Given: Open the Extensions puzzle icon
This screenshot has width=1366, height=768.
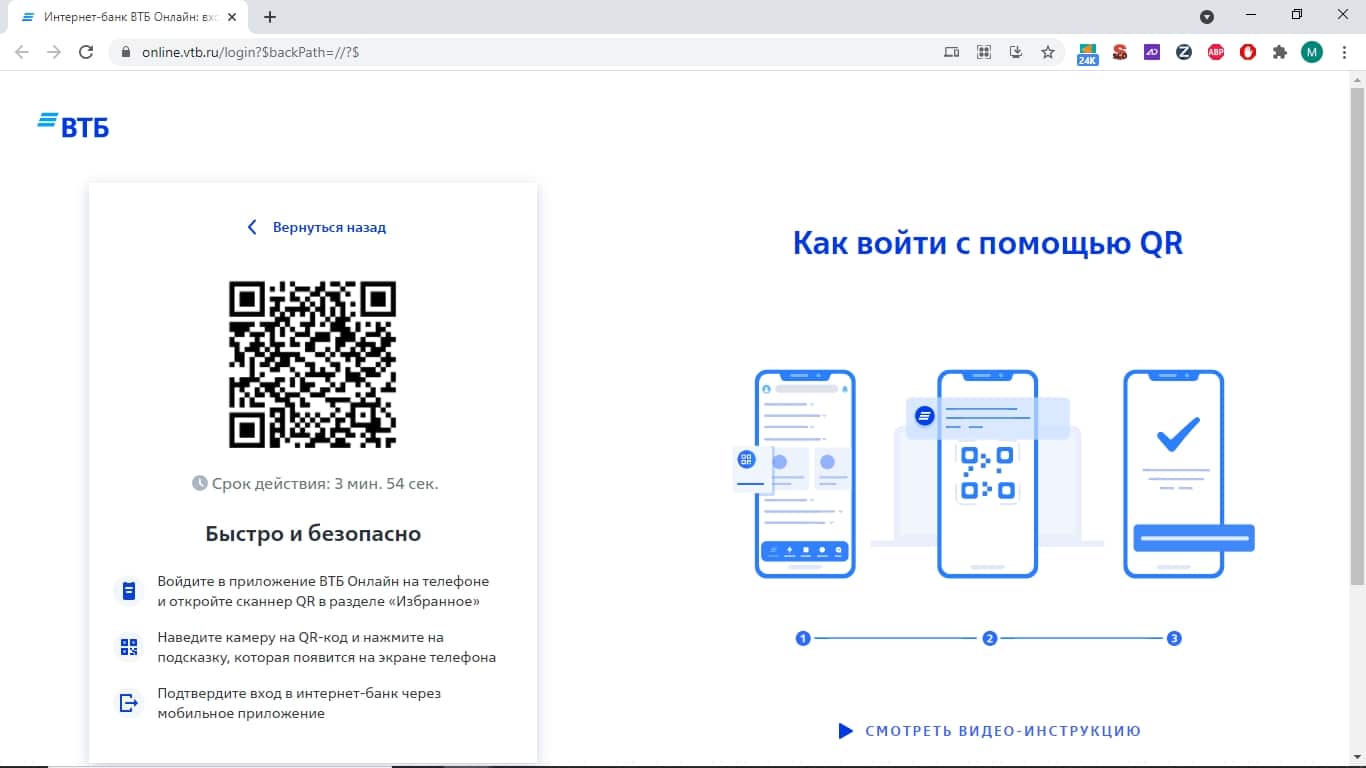Looking at the screenshot, I should (x=1279, y=52).
